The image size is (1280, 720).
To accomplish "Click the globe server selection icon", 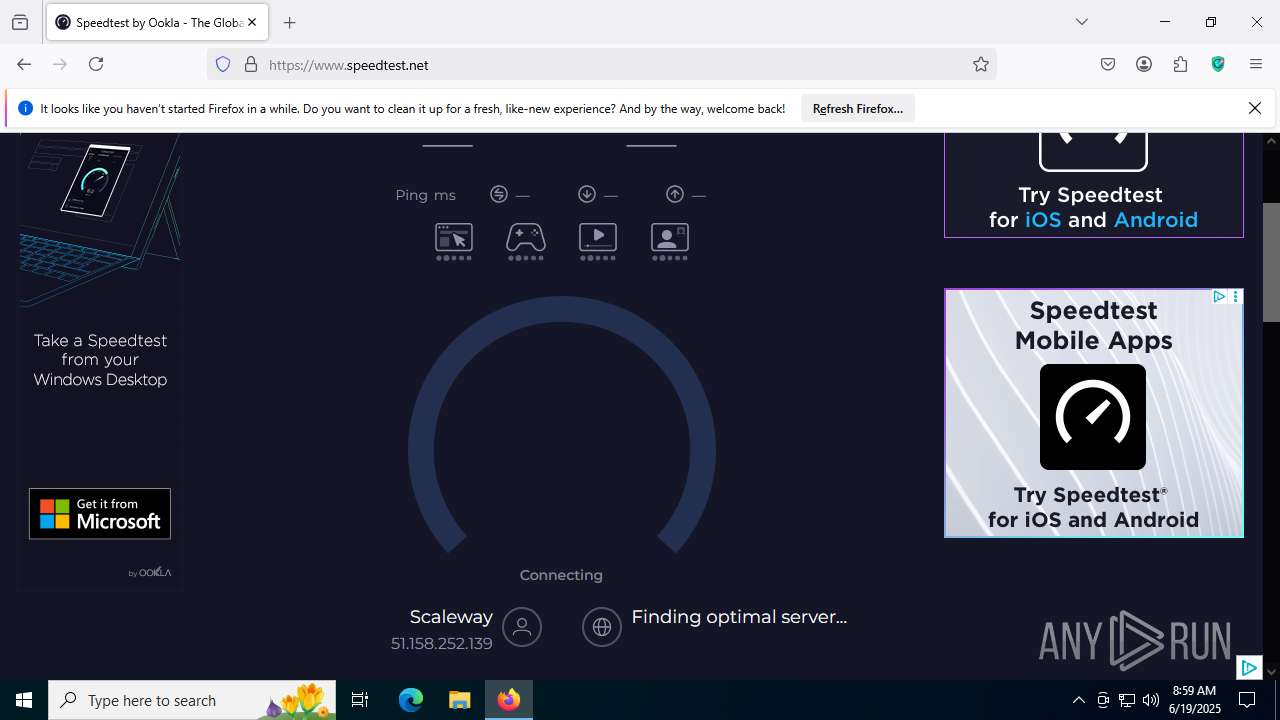I will point(602,627).
